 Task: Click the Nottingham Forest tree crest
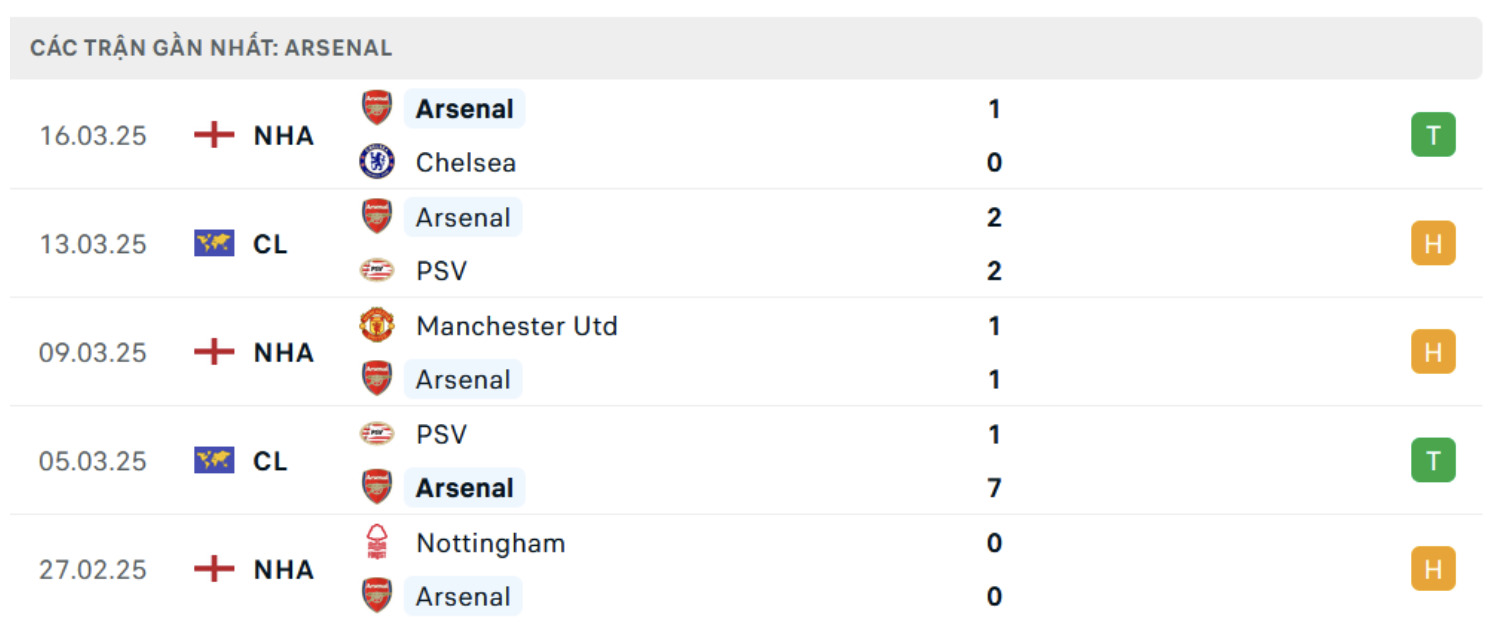click(x=376, y=543)
